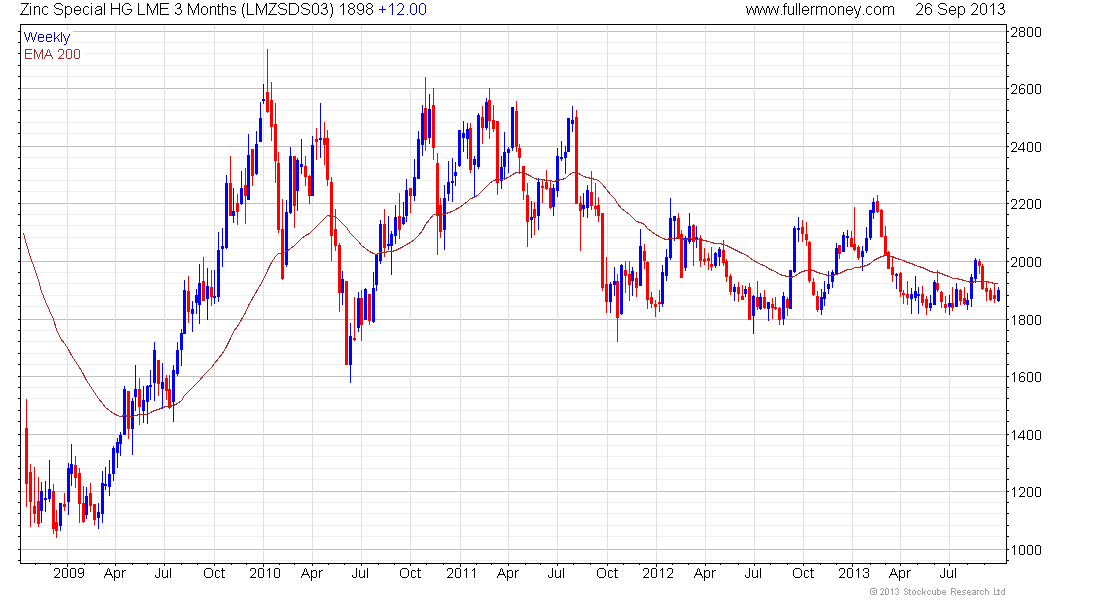Click the 1800 price axis label
The image size is (1100, 600).
[x=1026, y=320]
